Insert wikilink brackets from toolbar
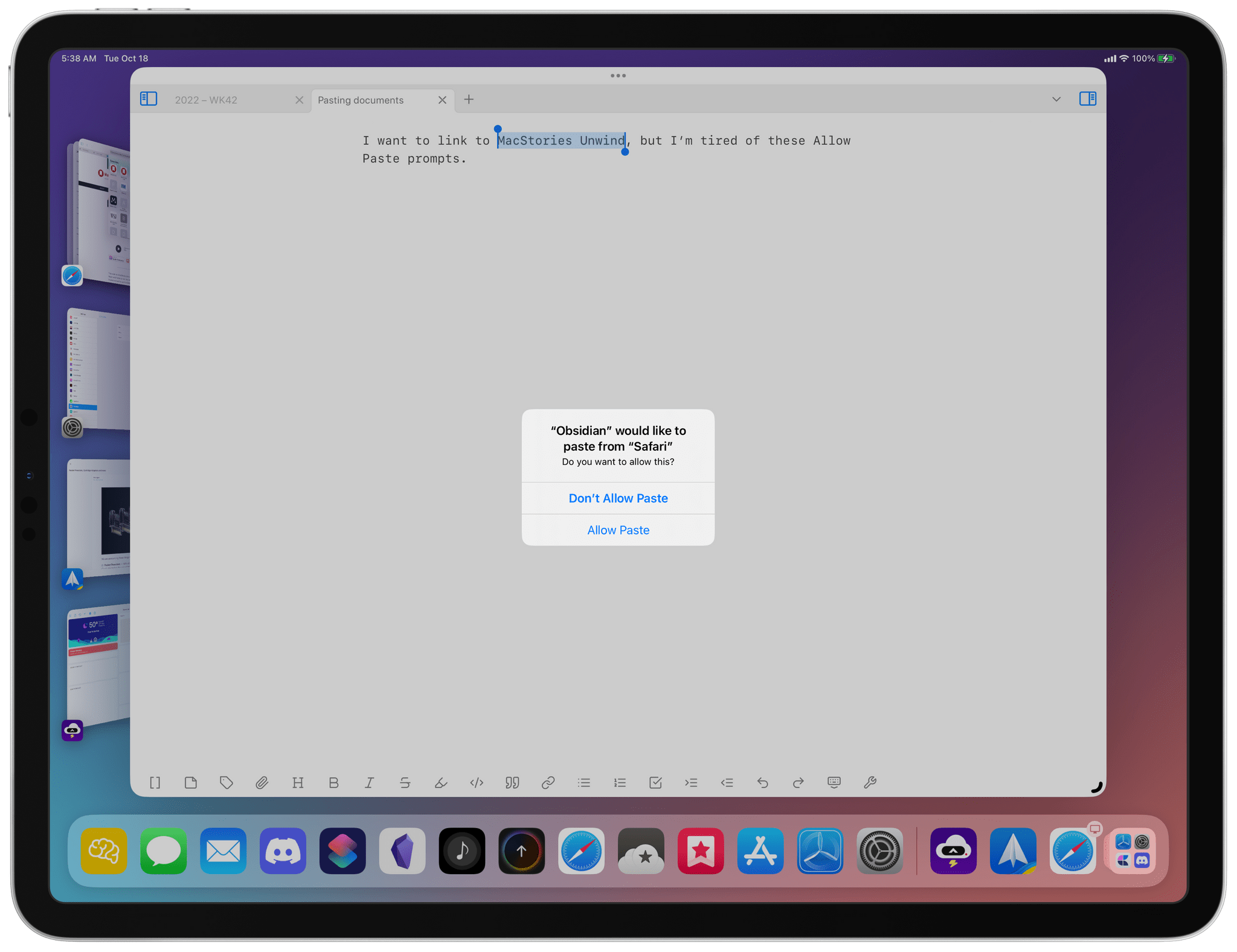 point(155,783)
